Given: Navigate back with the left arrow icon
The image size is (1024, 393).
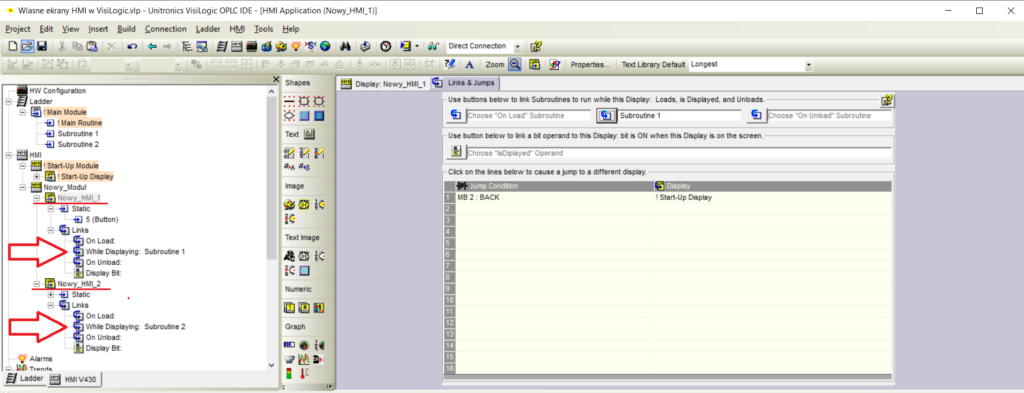Looking at the screenshot, I should 152,46.
